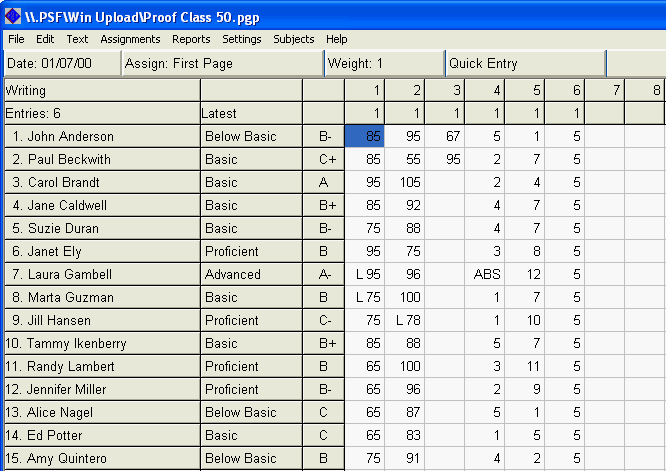Select student Jane Caldwell
The image size is (666, 471).
(x=102, y=205)
